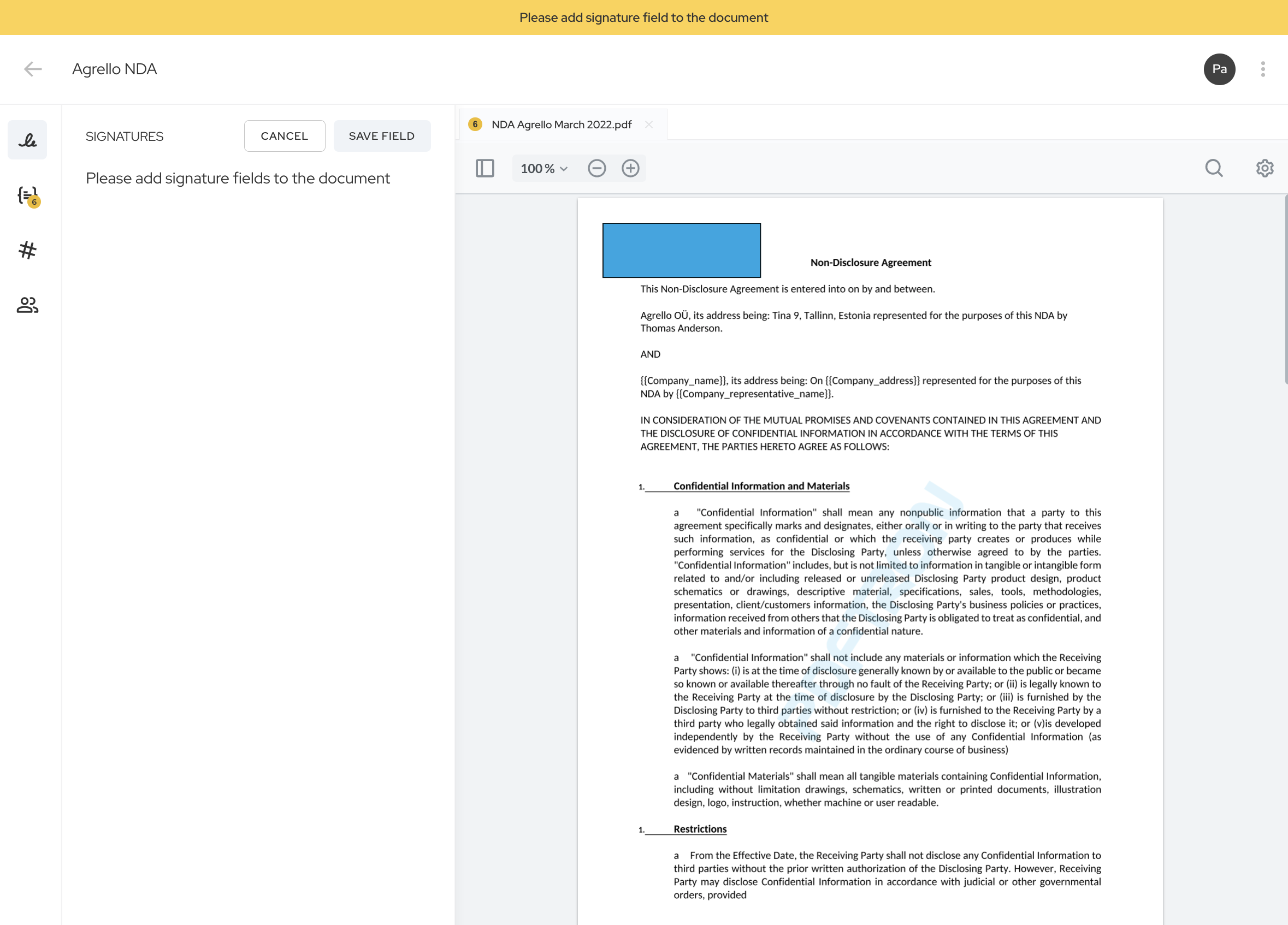Search inside the PDF document
1288x925 pixels.
click(x=1214, y=168)
